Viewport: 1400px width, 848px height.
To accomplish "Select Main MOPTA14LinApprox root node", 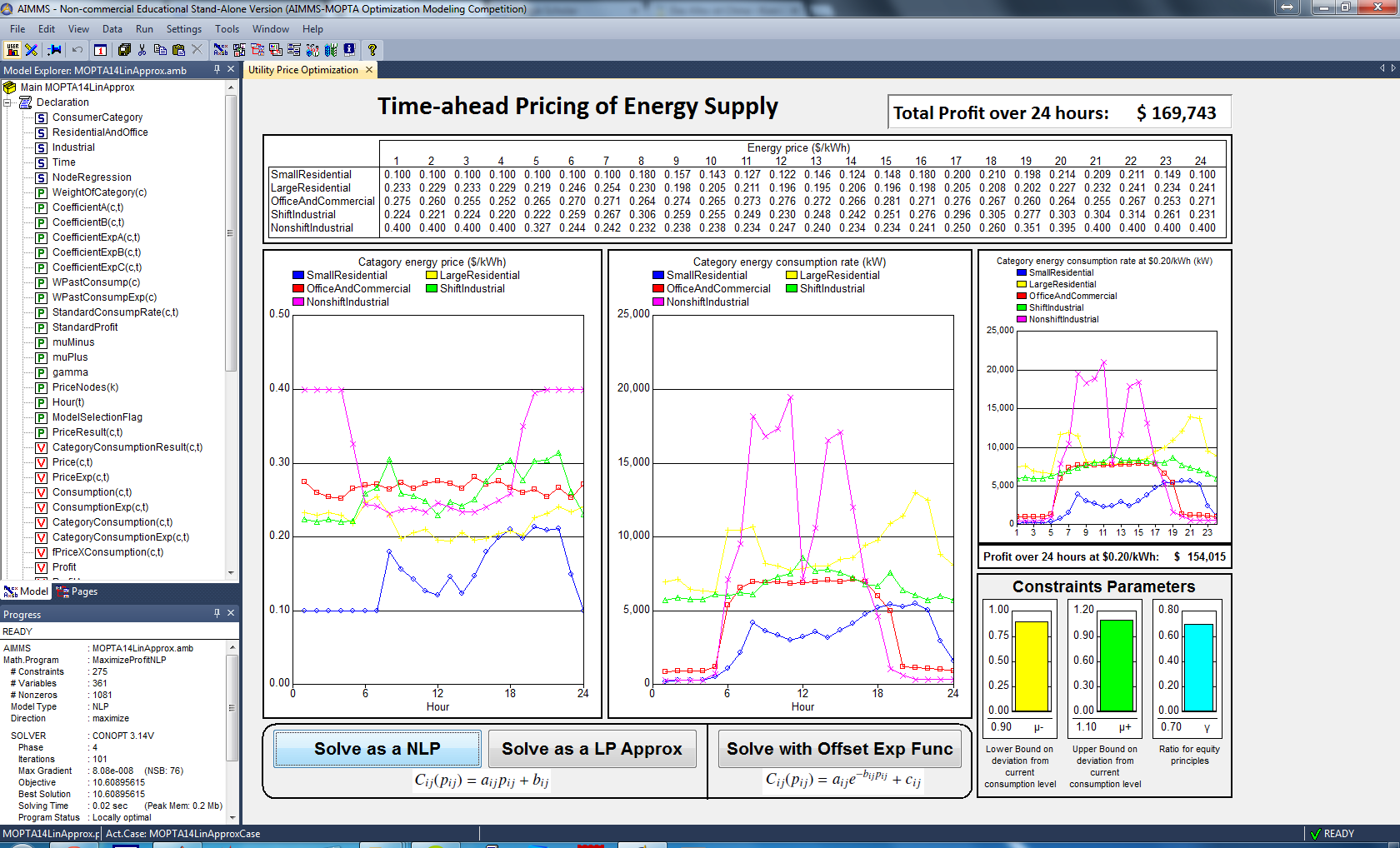I will click(77, 87).
